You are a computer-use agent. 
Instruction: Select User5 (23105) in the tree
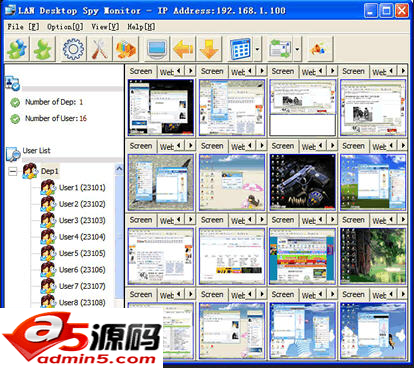click(x=82, y=253)
